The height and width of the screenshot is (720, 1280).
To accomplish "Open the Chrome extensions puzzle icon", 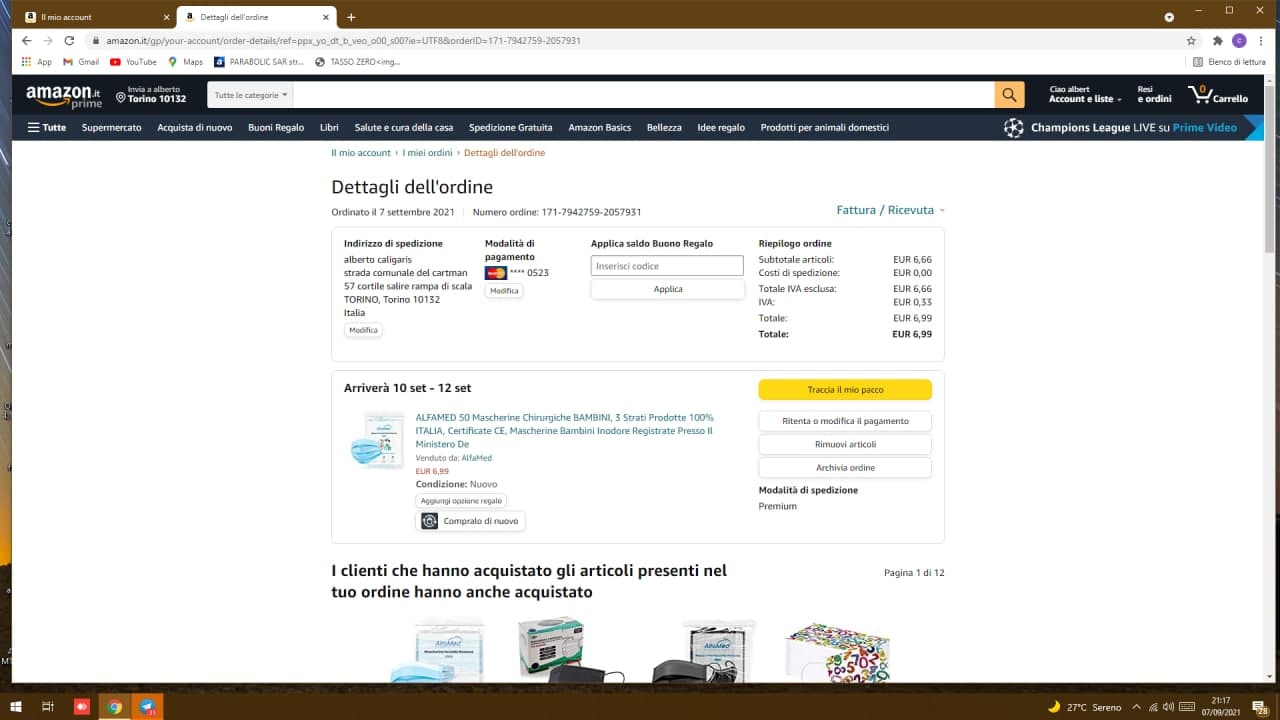I will coord(1217,41).
